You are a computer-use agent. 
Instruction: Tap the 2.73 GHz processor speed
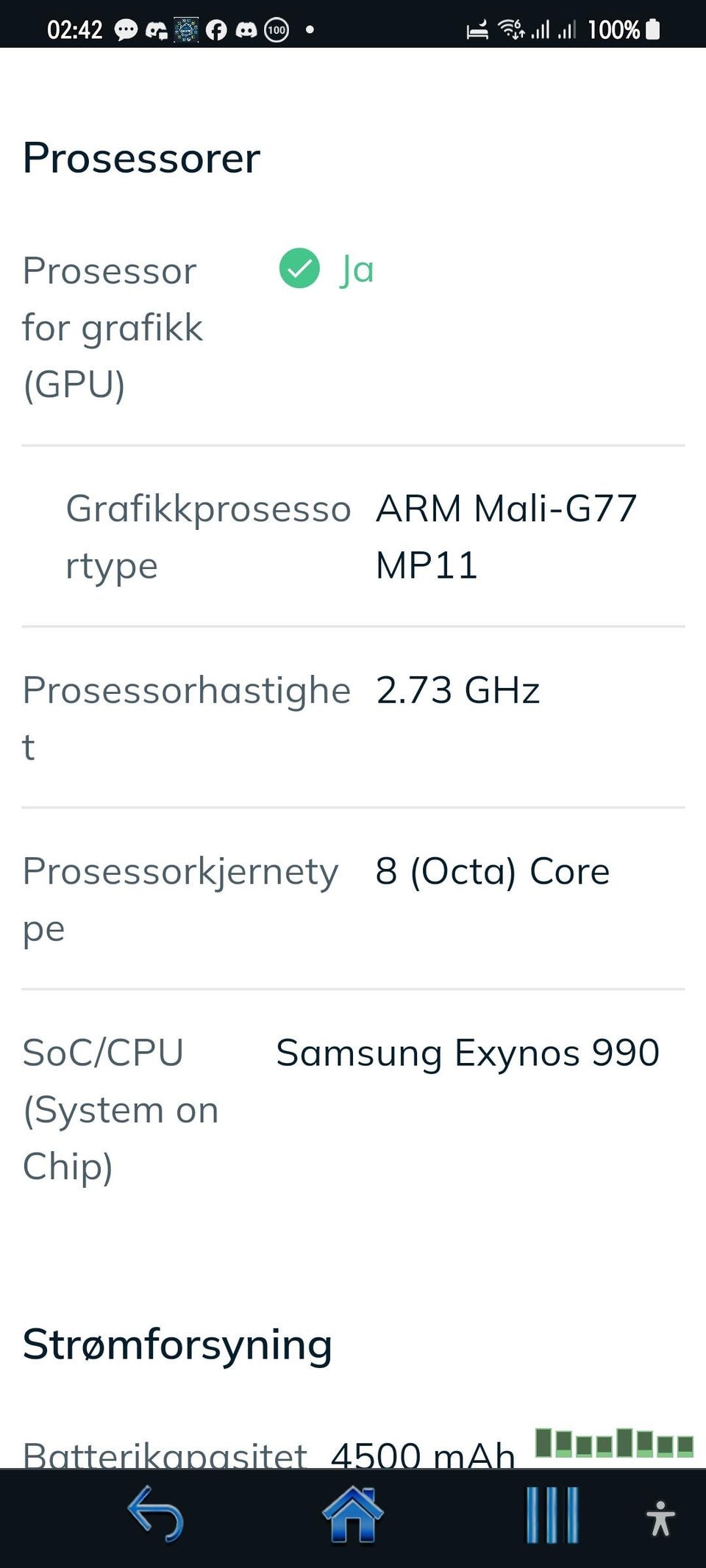458,690
